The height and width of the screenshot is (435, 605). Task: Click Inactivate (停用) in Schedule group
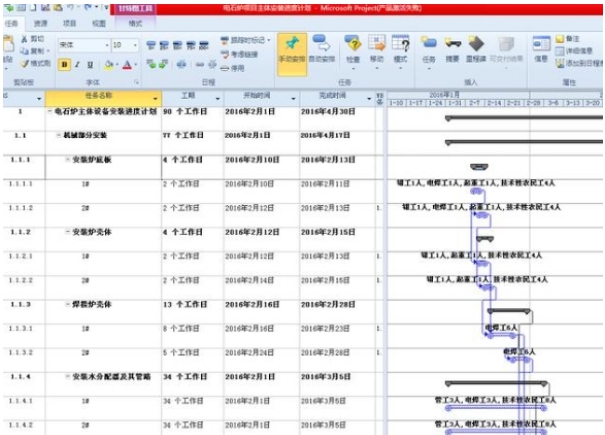click(232, 68)
